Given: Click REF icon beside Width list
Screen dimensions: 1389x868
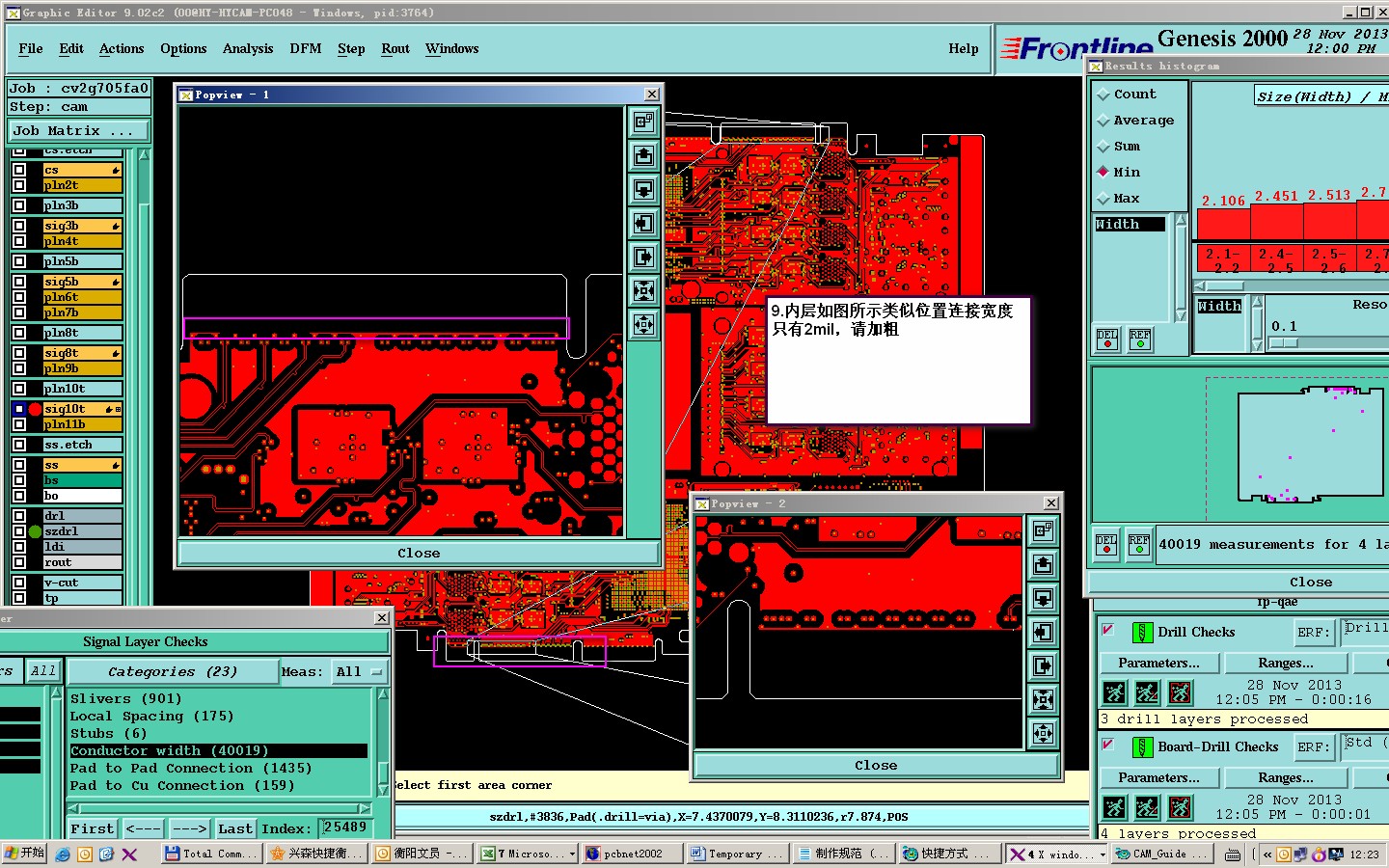Looking at the screenshot, I should [x=1140, y=339].
